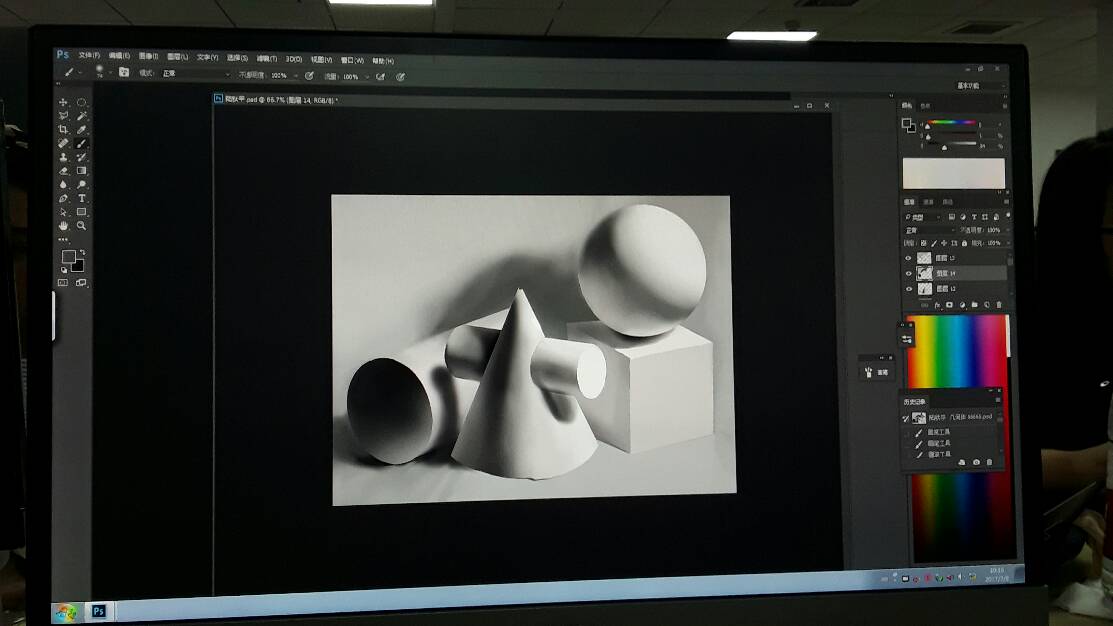Reset default foreground/background colors
The width and height of the screenshot is (1113, 626).
(64, 270)
